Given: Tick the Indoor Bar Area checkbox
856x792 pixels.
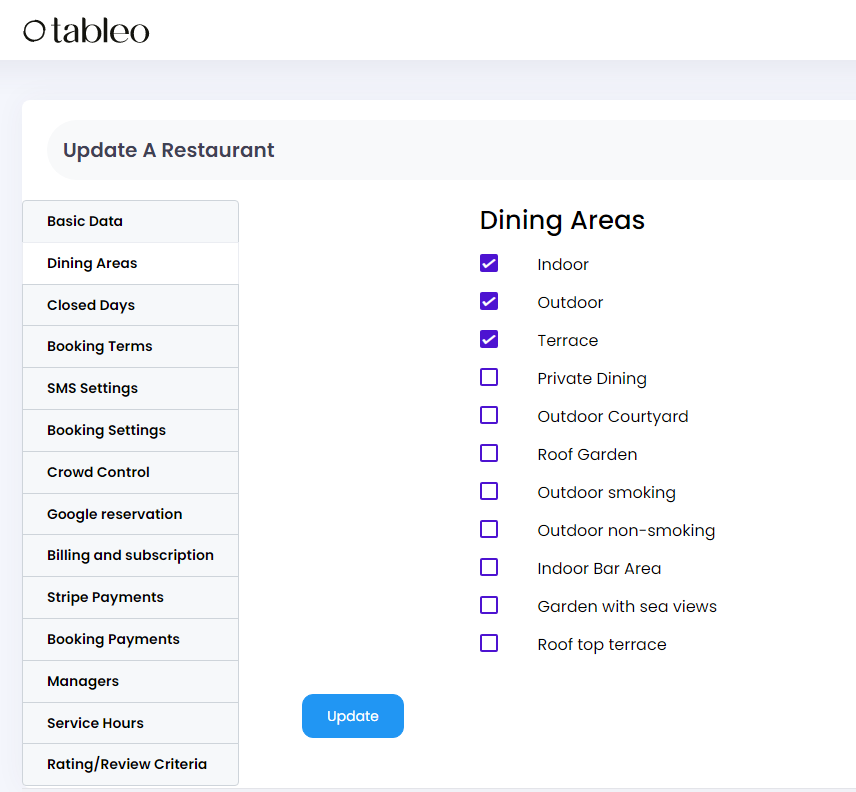Looking at the screenshot, I should point(489,567).
